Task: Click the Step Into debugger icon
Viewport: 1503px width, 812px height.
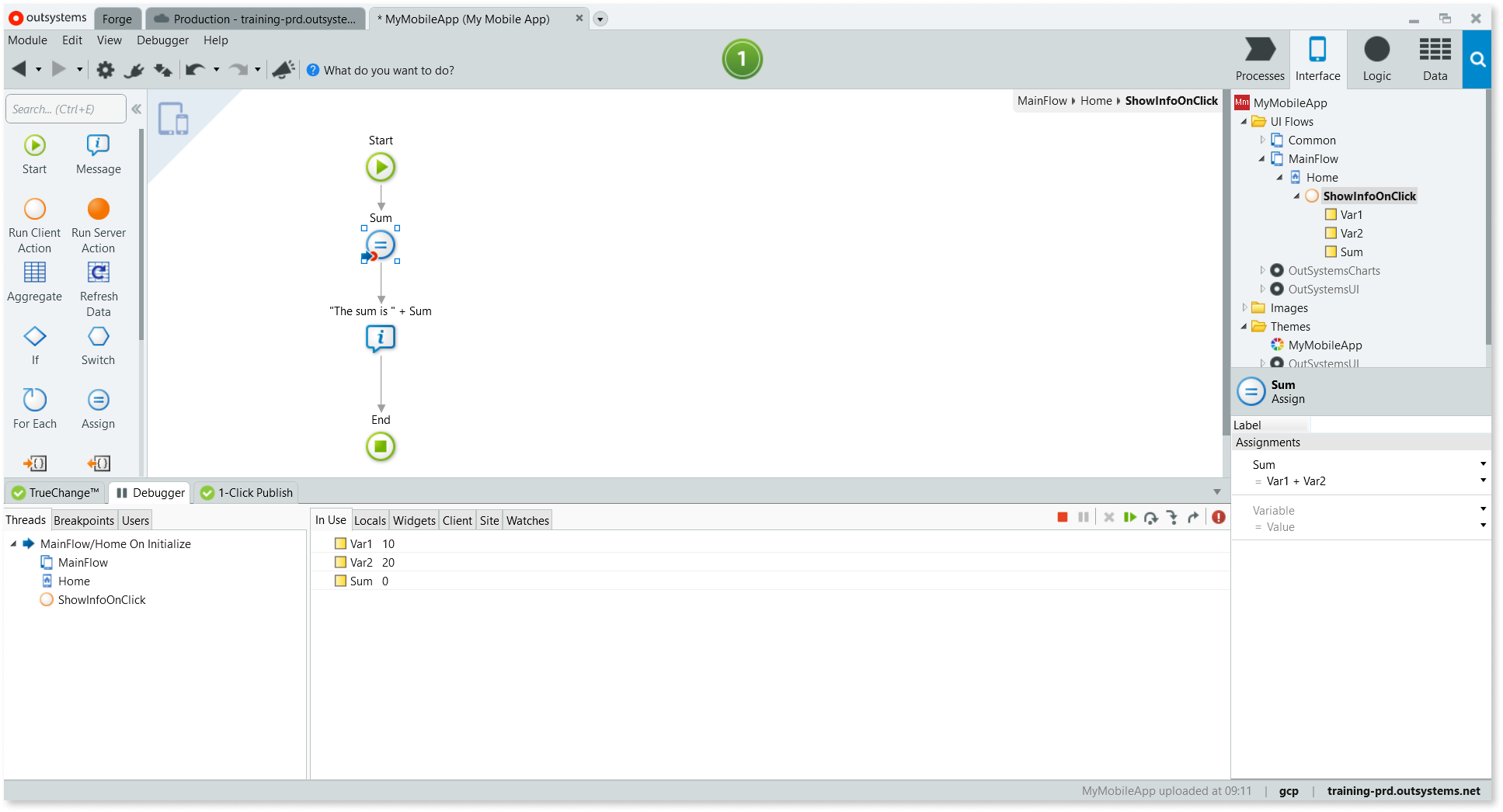Action: coord(1172,517)
